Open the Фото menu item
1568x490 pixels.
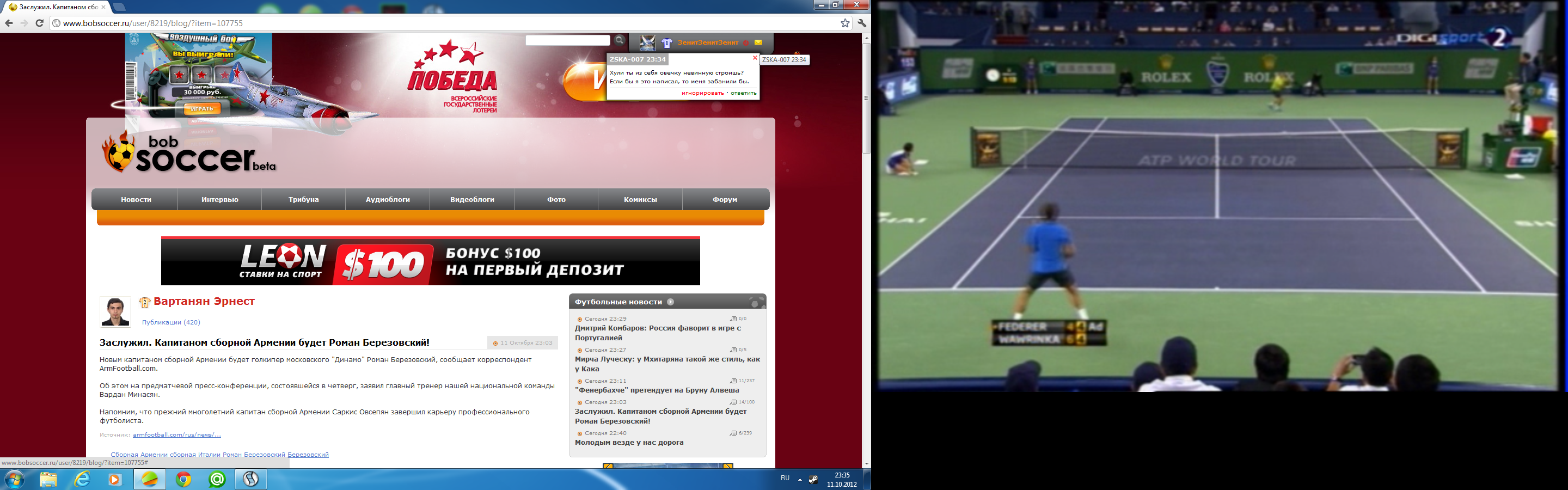coord(556,200)
